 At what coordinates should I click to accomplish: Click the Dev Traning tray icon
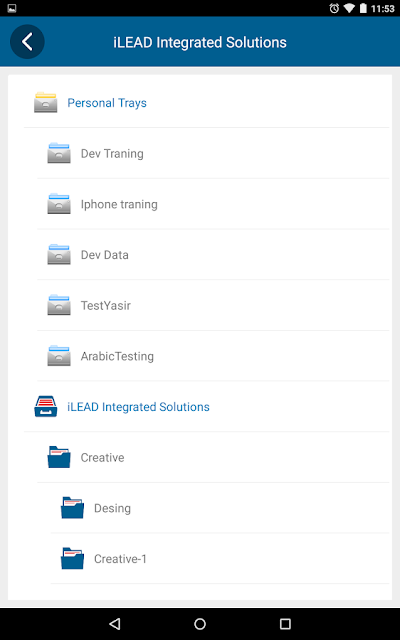point(59,153)
